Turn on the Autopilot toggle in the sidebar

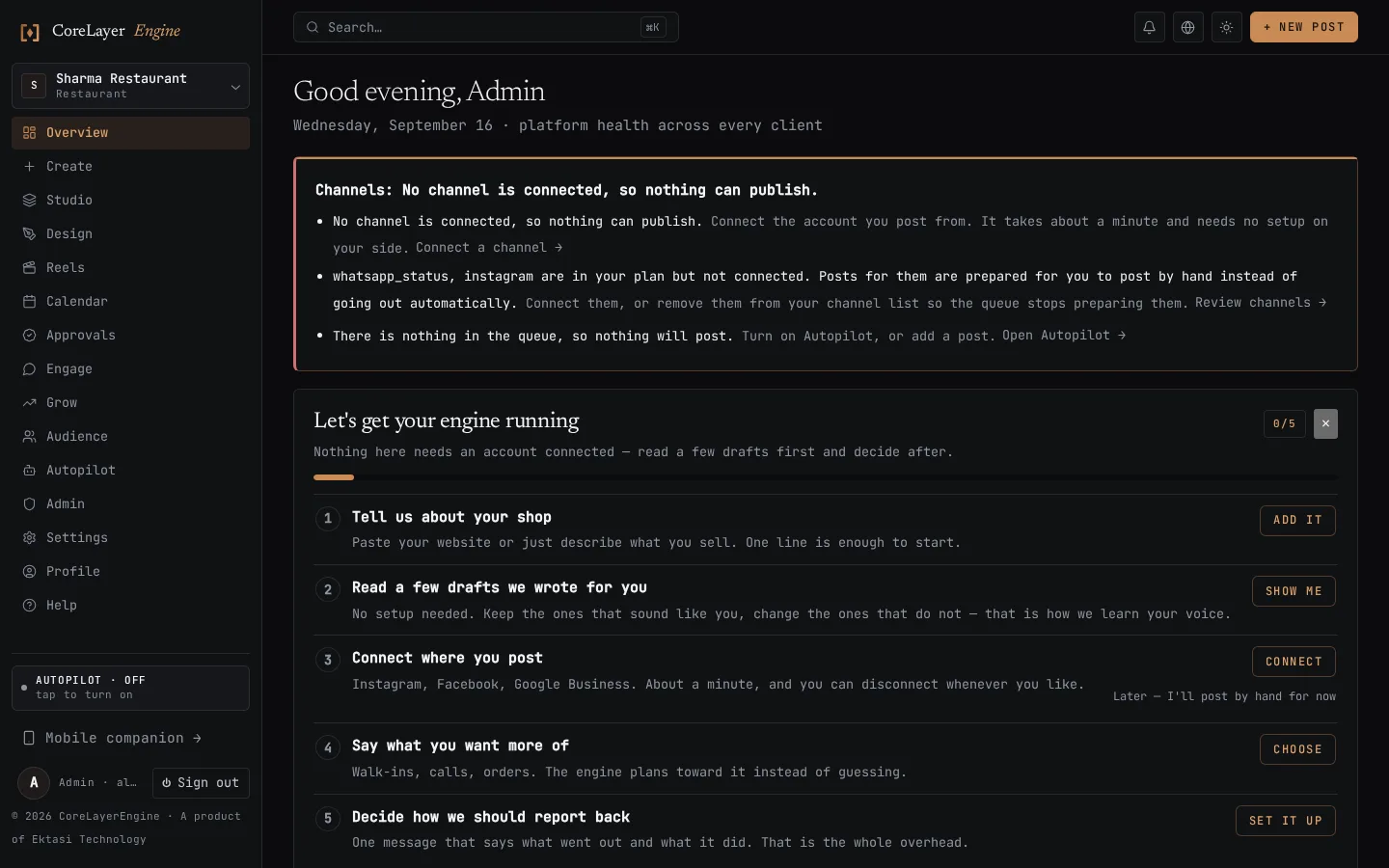130,688
